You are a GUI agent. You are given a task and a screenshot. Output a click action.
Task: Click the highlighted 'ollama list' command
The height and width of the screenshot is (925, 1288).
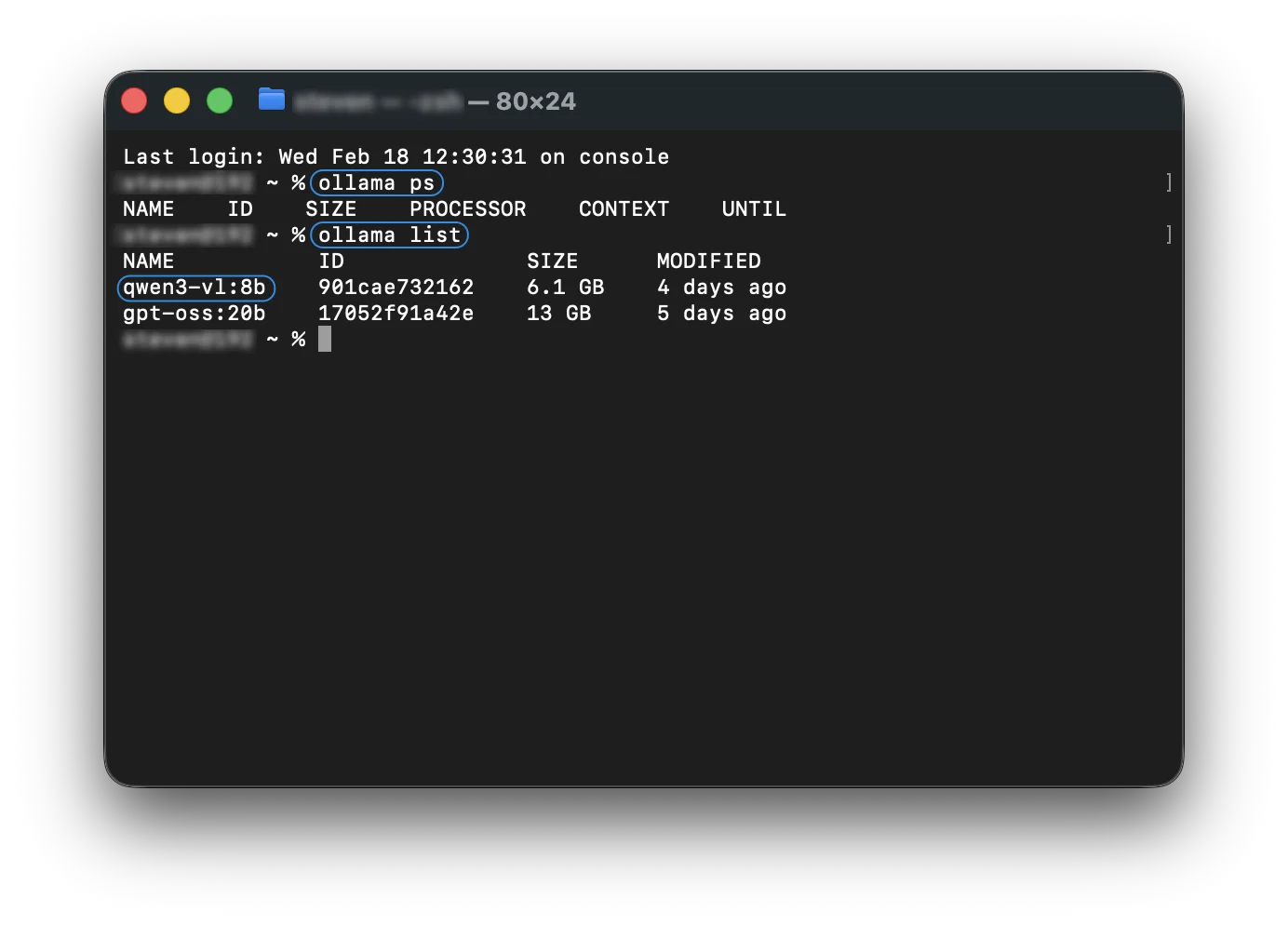pos(389,235)
